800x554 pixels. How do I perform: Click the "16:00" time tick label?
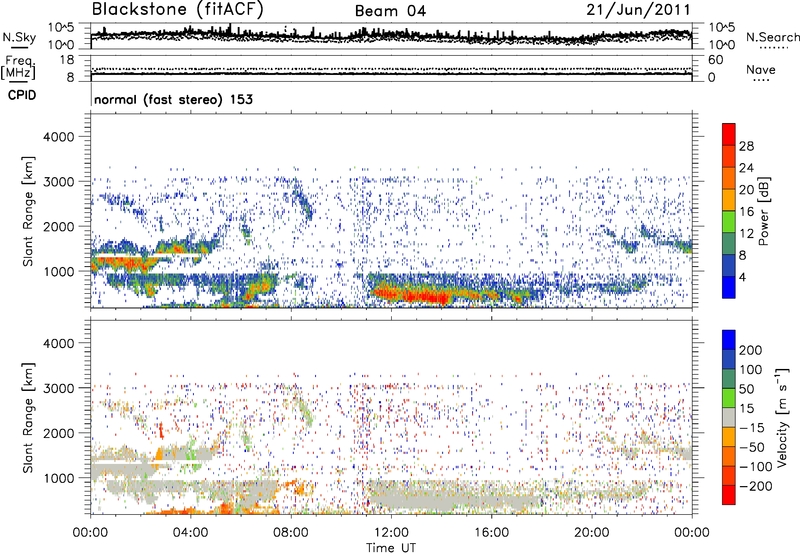491,533
